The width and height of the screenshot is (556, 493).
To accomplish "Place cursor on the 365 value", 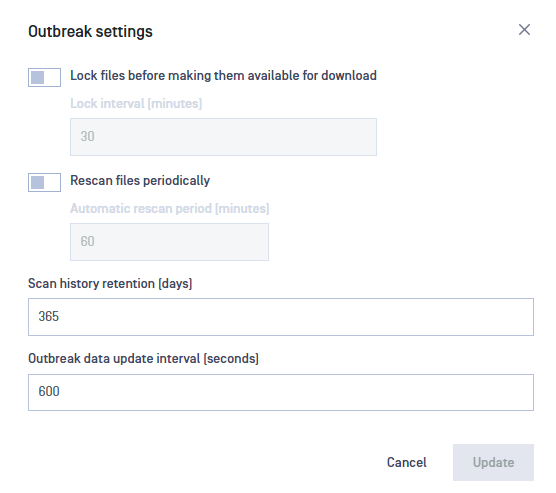I will [x=49, y=316].
